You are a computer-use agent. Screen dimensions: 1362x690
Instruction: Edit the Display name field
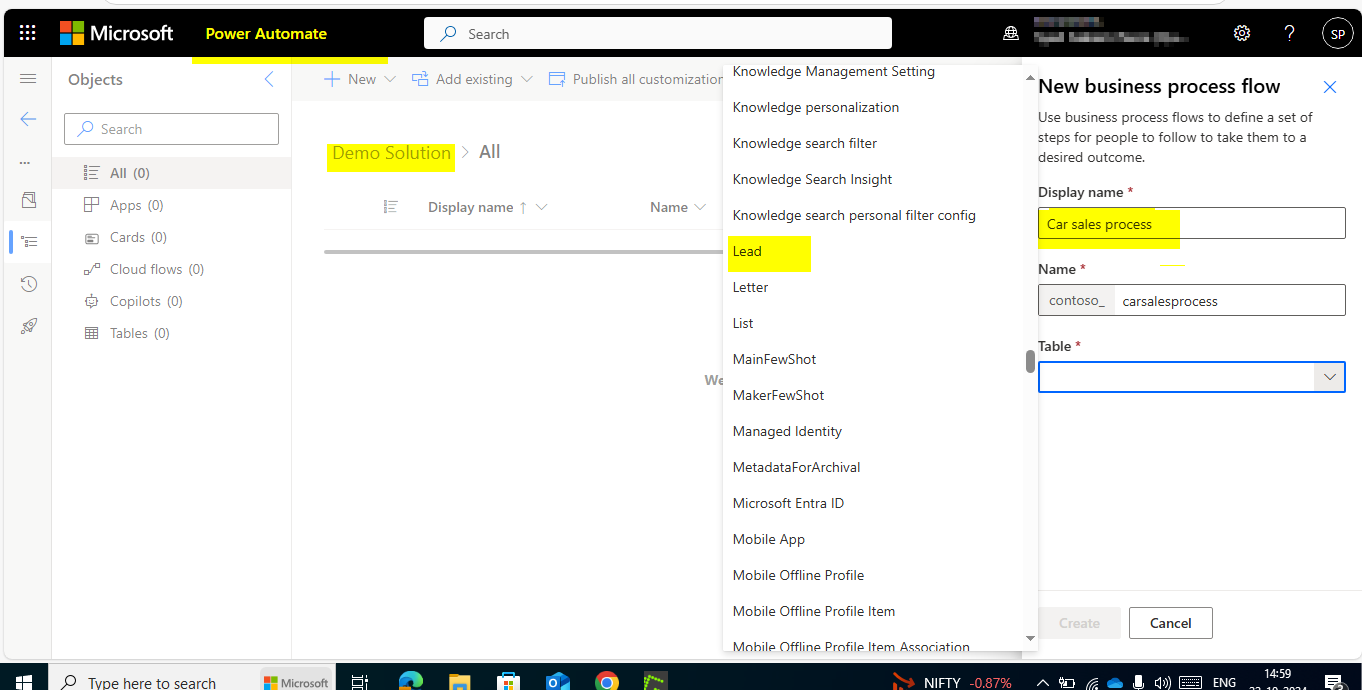(1192, 223)
